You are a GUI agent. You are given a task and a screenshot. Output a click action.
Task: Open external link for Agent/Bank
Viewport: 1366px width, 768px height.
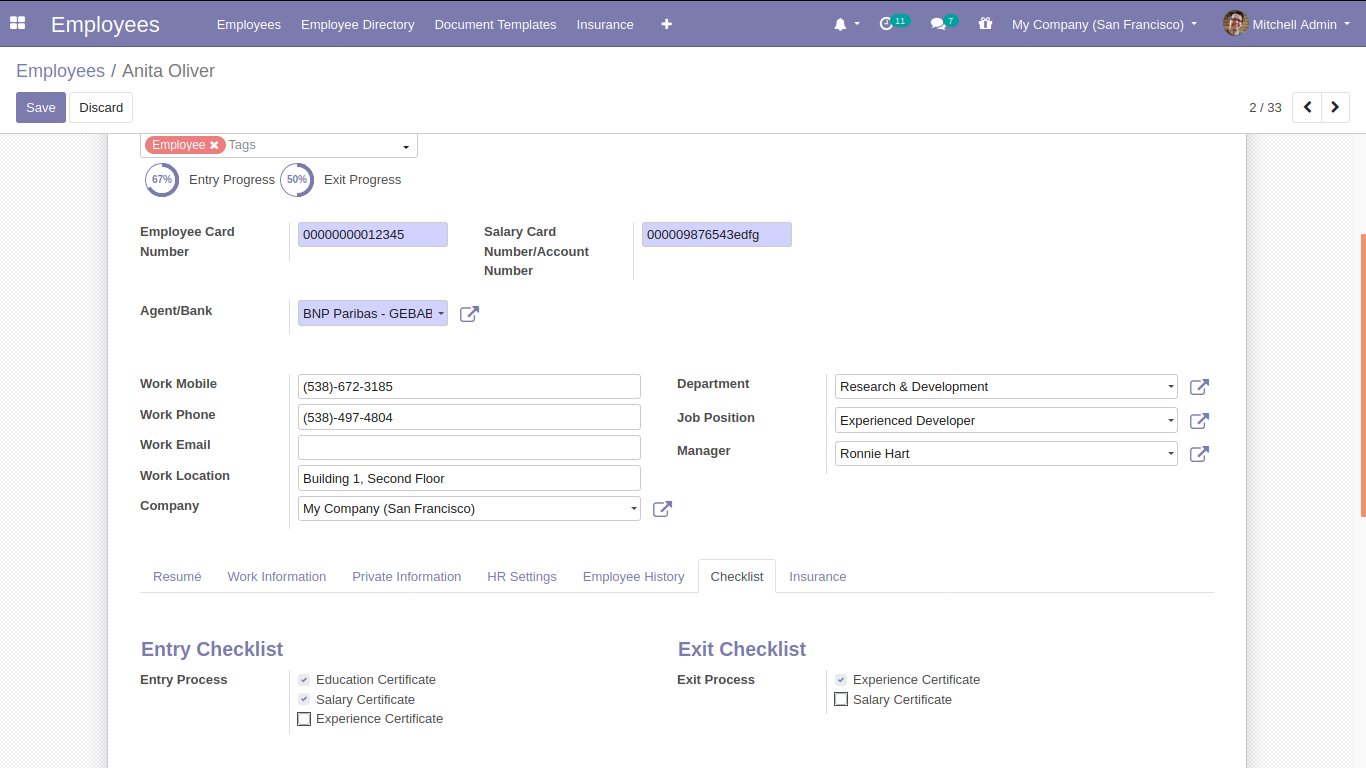point(469,314)
